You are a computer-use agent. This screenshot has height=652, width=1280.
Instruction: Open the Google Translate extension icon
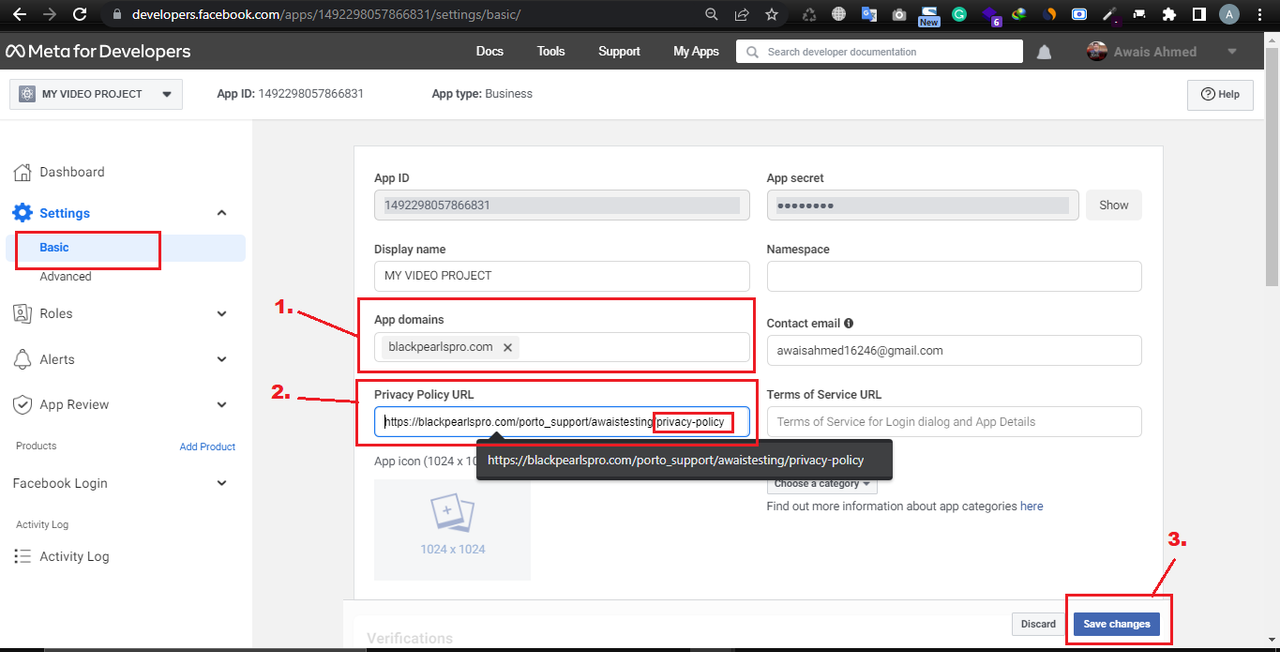[869, 14]
